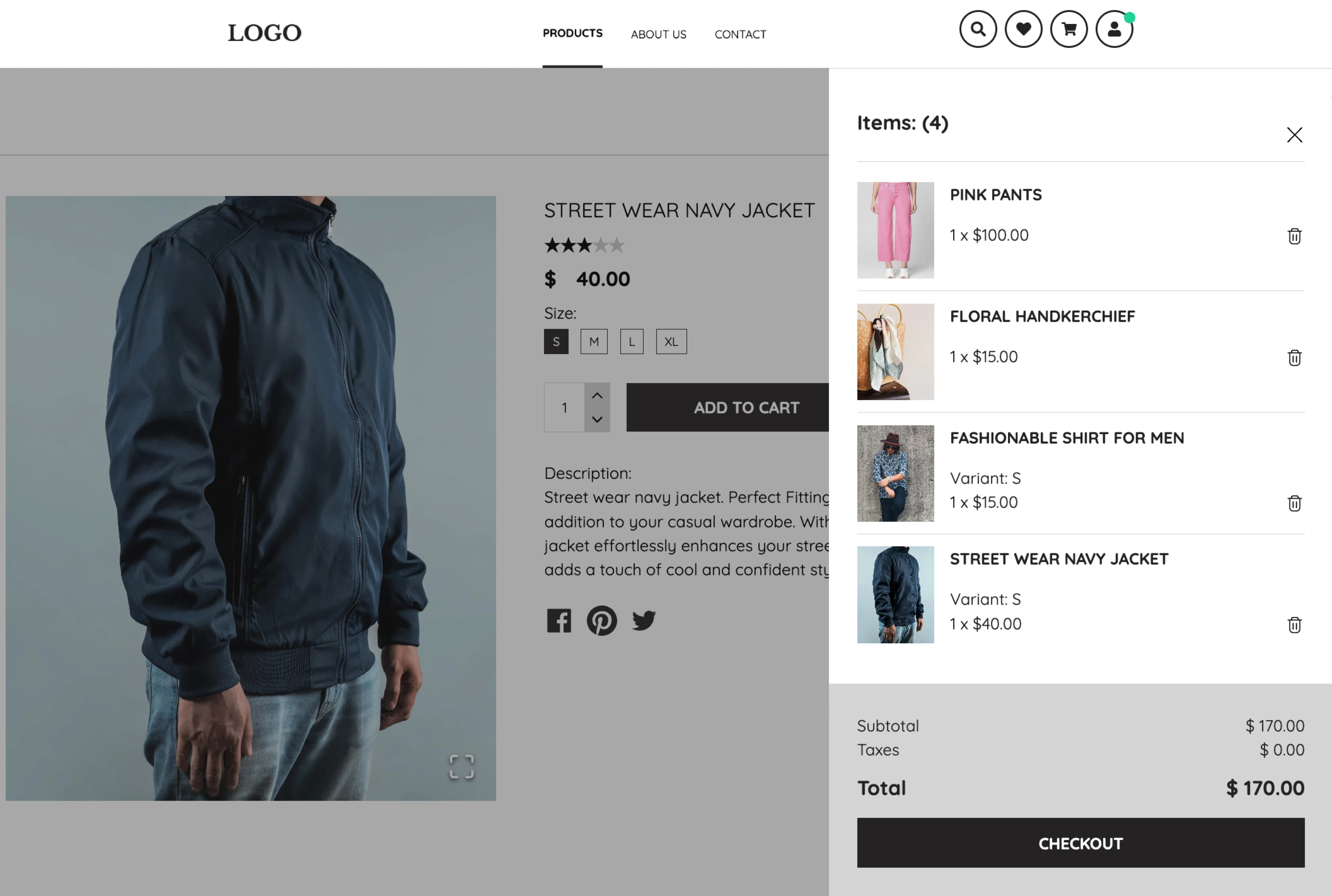
Task: Click CHECKOUT button
Action: click(1080, 843)
